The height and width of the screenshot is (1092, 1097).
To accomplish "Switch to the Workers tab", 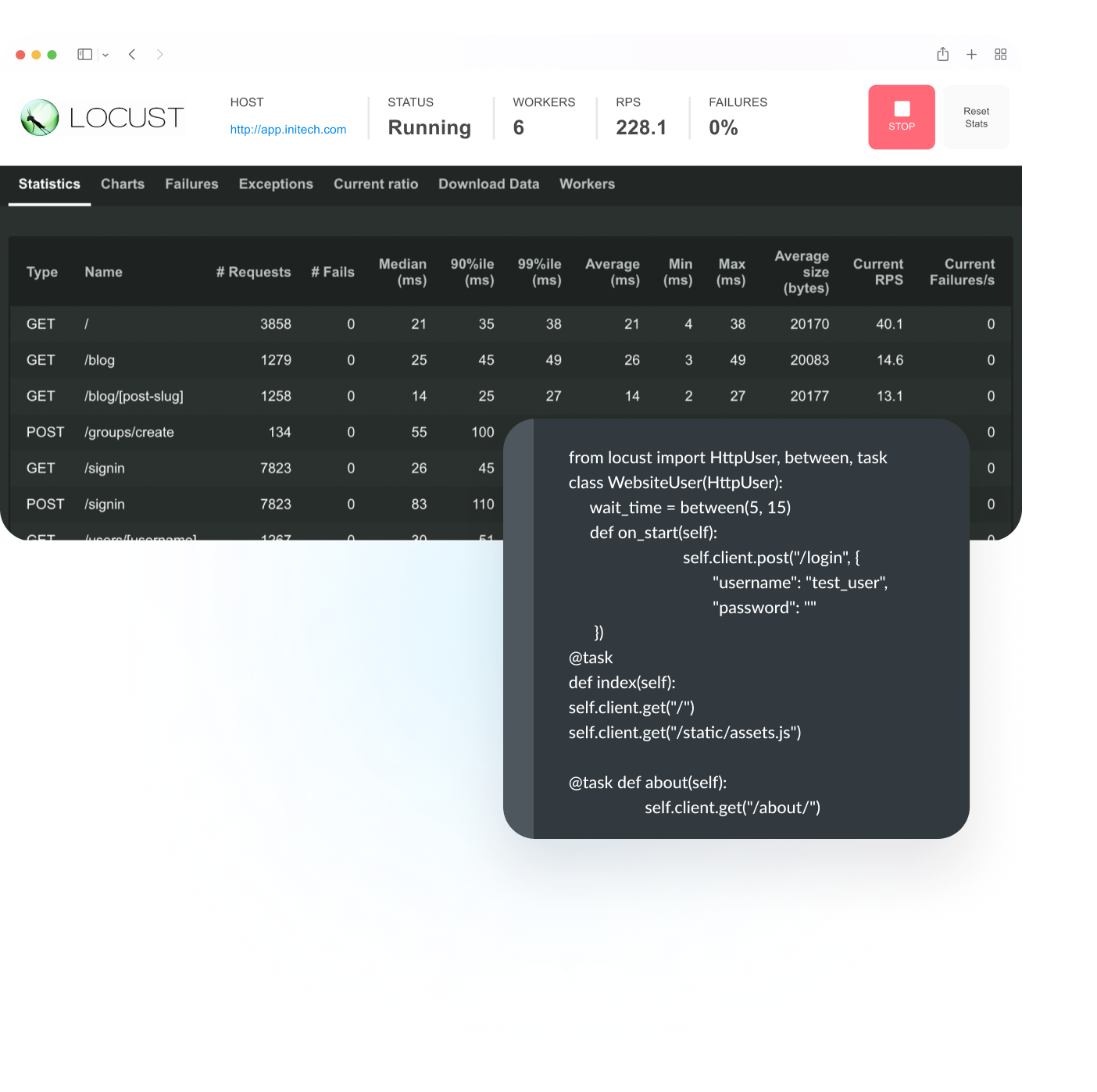I will point(587,184).
